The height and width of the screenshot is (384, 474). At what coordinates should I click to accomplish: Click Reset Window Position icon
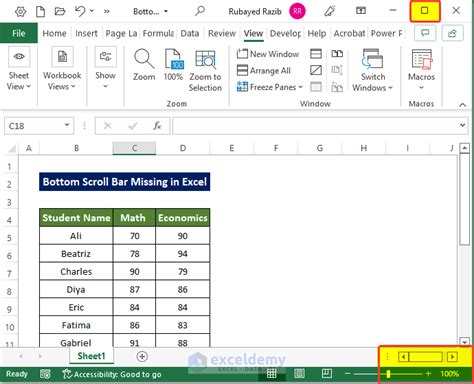click(x=337, y=87)
